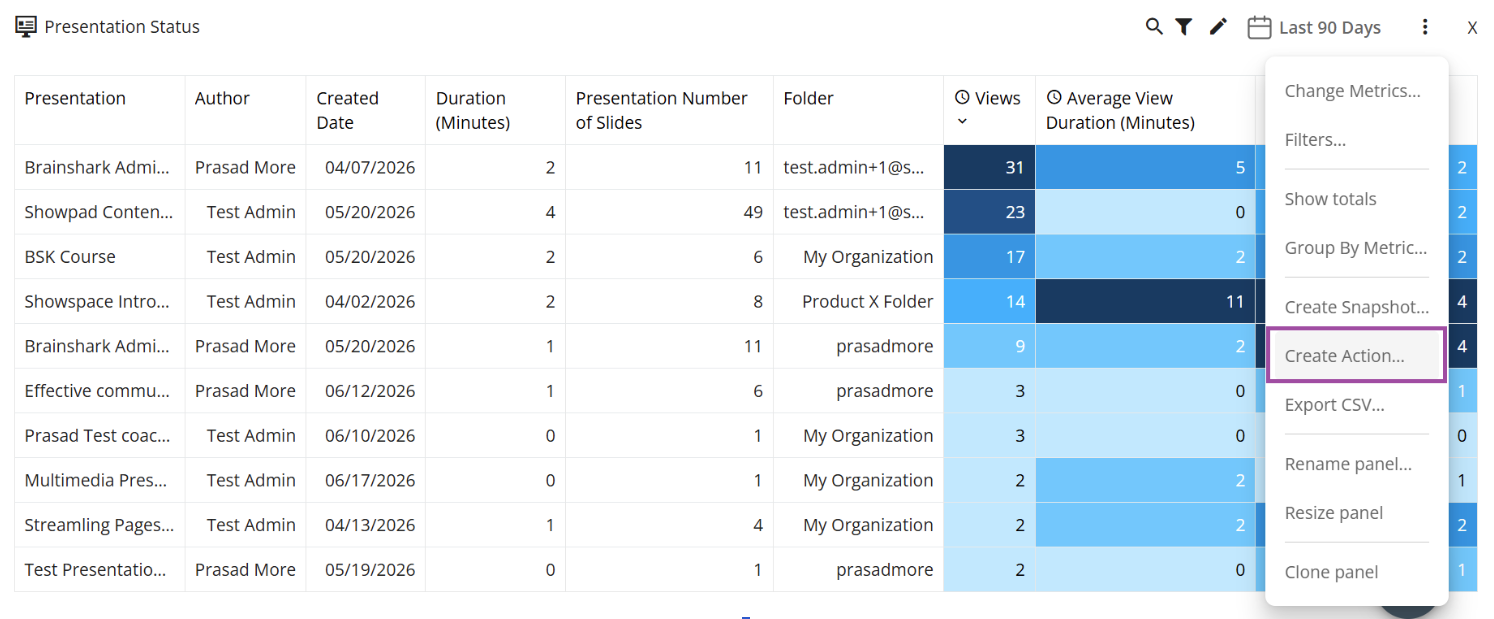Image resolution: width=1494 pixels, height=619 pixels.
Task: Click the Streamling Pages... presentation name
Action: [x=99, y=525]
